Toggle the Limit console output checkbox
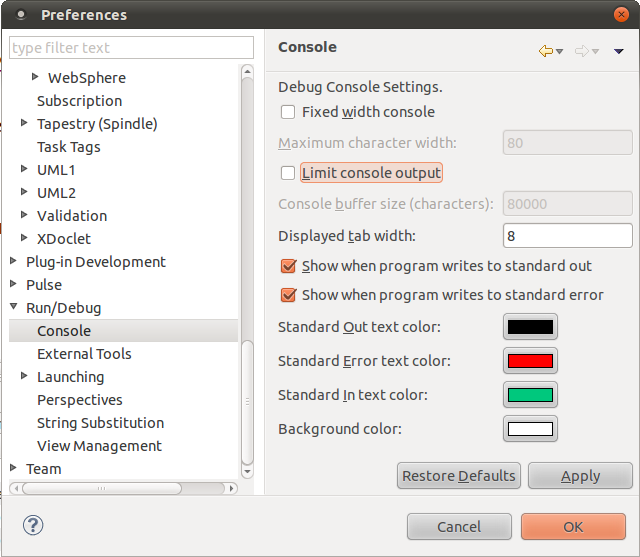This screenshot has width=640, height=557. click(288, 173)
